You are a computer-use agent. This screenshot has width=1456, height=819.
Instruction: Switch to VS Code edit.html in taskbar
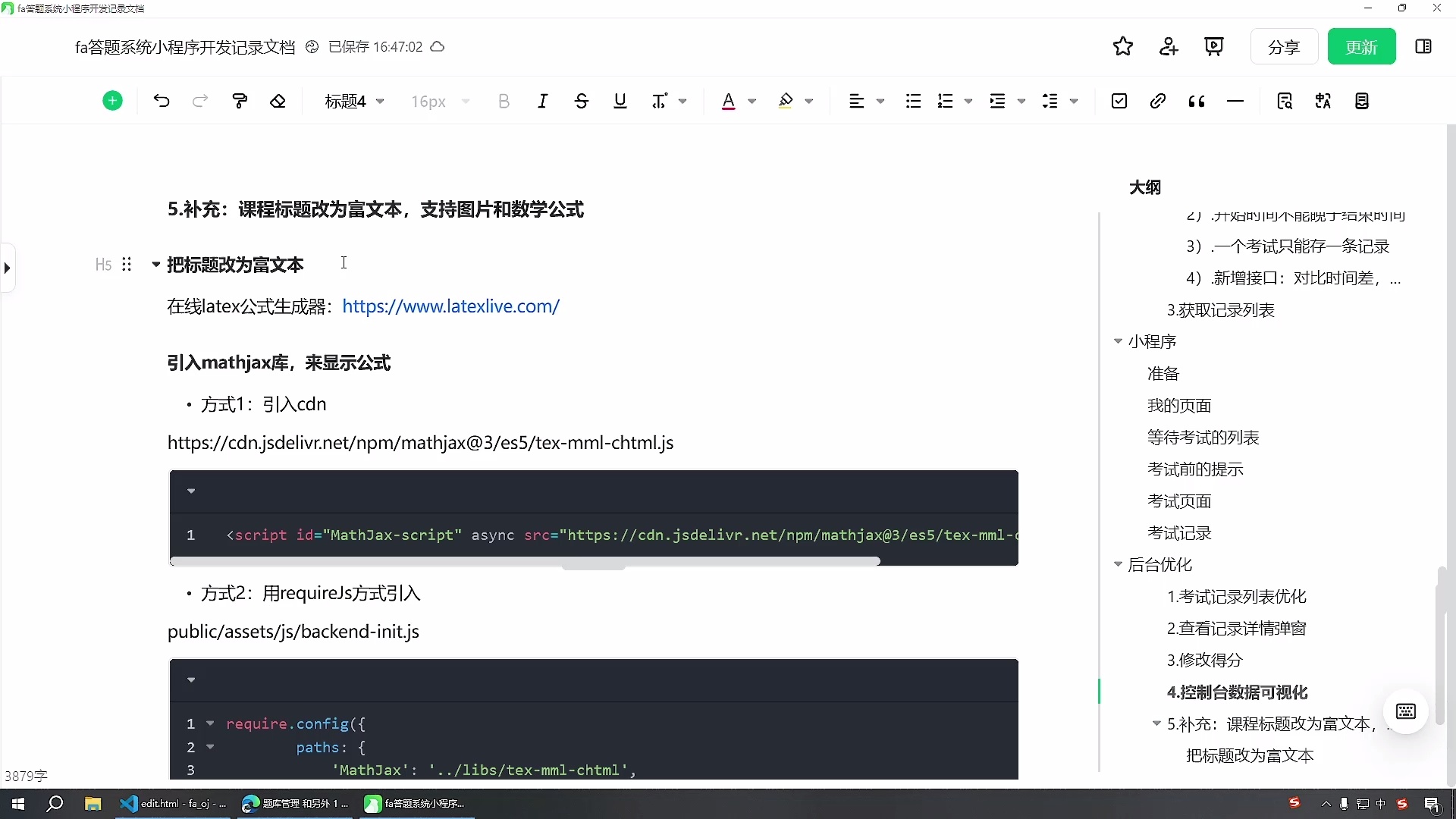point(174,804)
